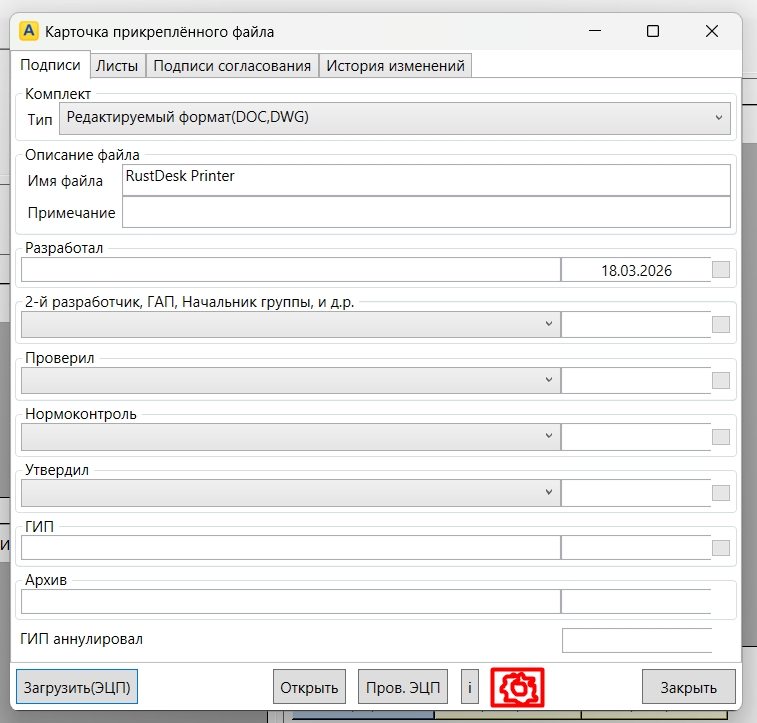Expand the Проверил person dropdown
Viewport: 757px width, 723px height.
click(290, 380)
